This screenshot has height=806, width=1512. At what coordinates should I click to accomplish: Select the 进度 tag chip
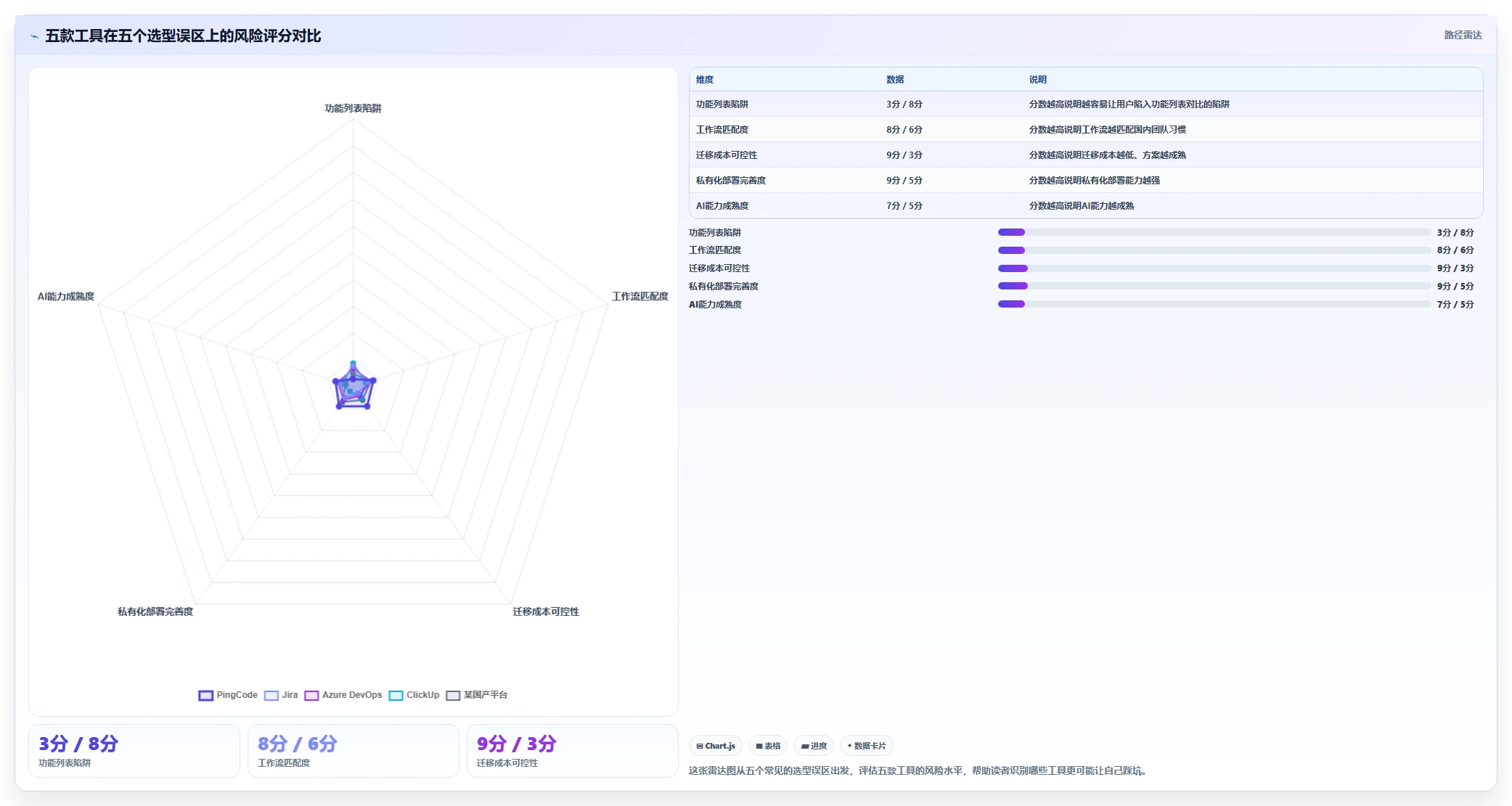(x=814, y=746)
